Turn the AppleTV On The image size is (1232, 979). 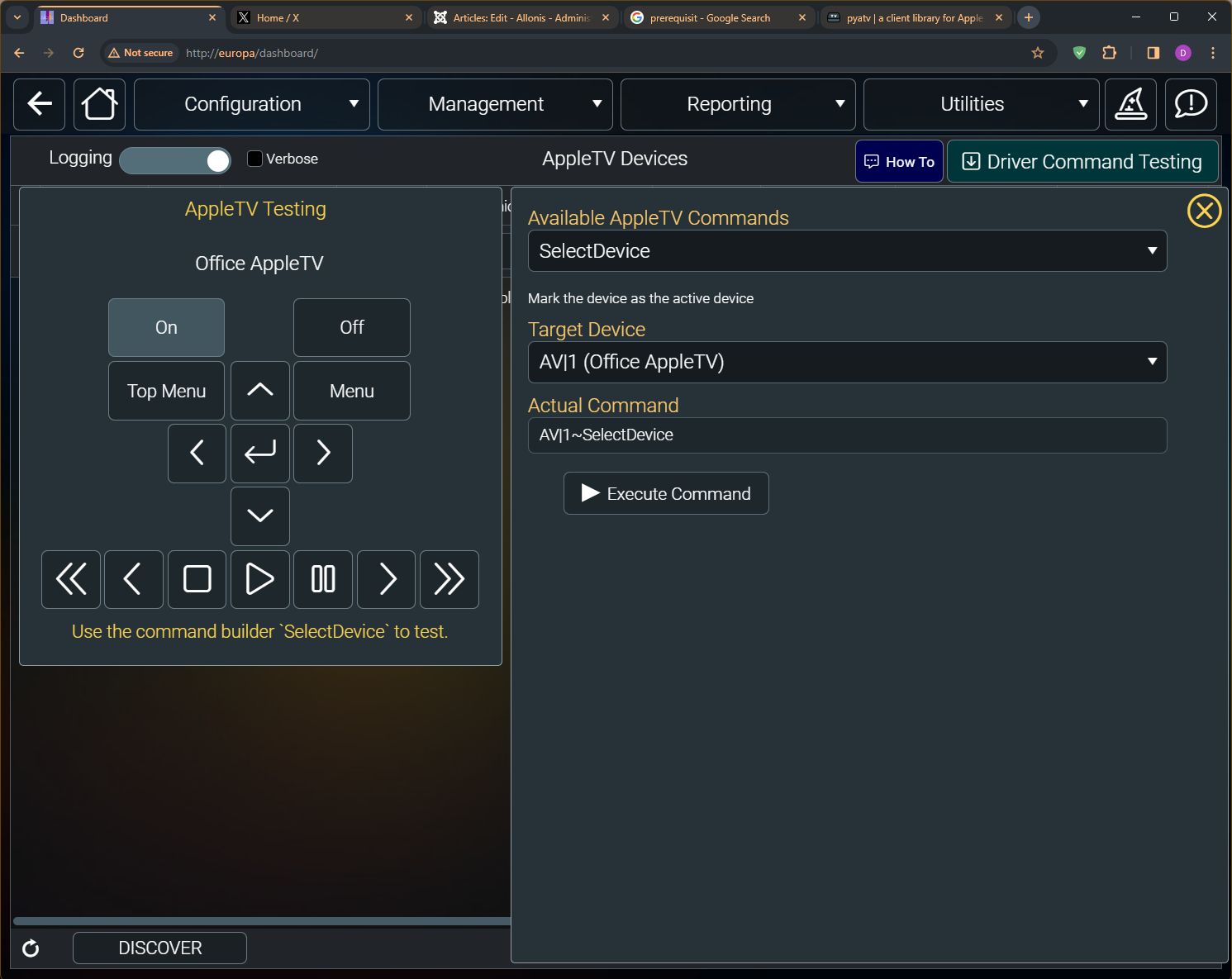[166, 327]
